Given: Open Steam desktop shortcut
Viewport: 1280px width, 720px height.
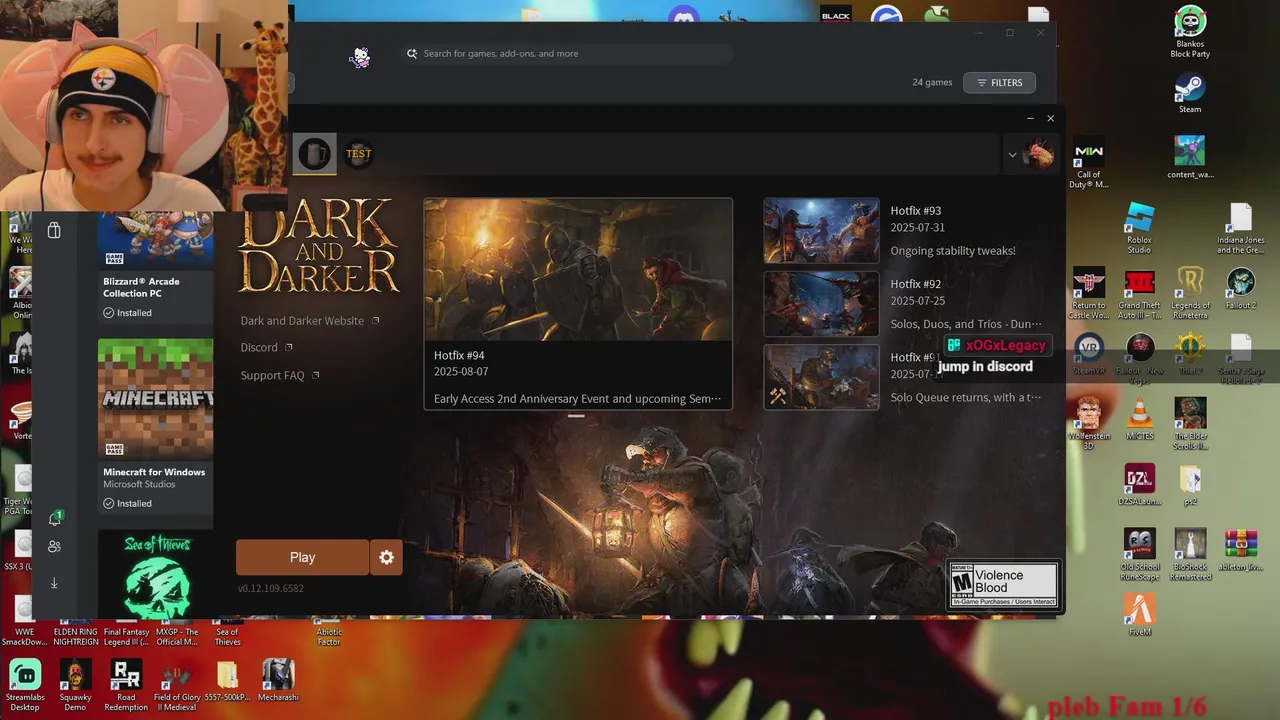Looking at the screenshot, I should point(1189,93).
